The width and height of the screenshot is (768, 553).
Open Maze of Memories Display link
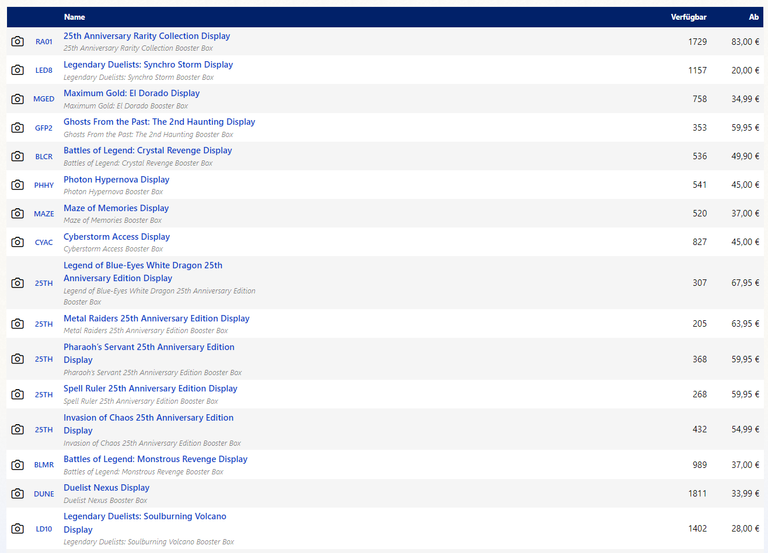point(116,208)
